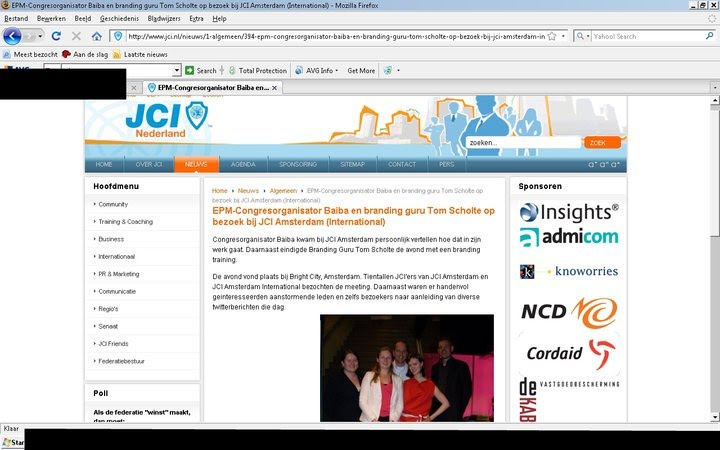
Task: Open the CONTACT navigation item
Action: 402,164
